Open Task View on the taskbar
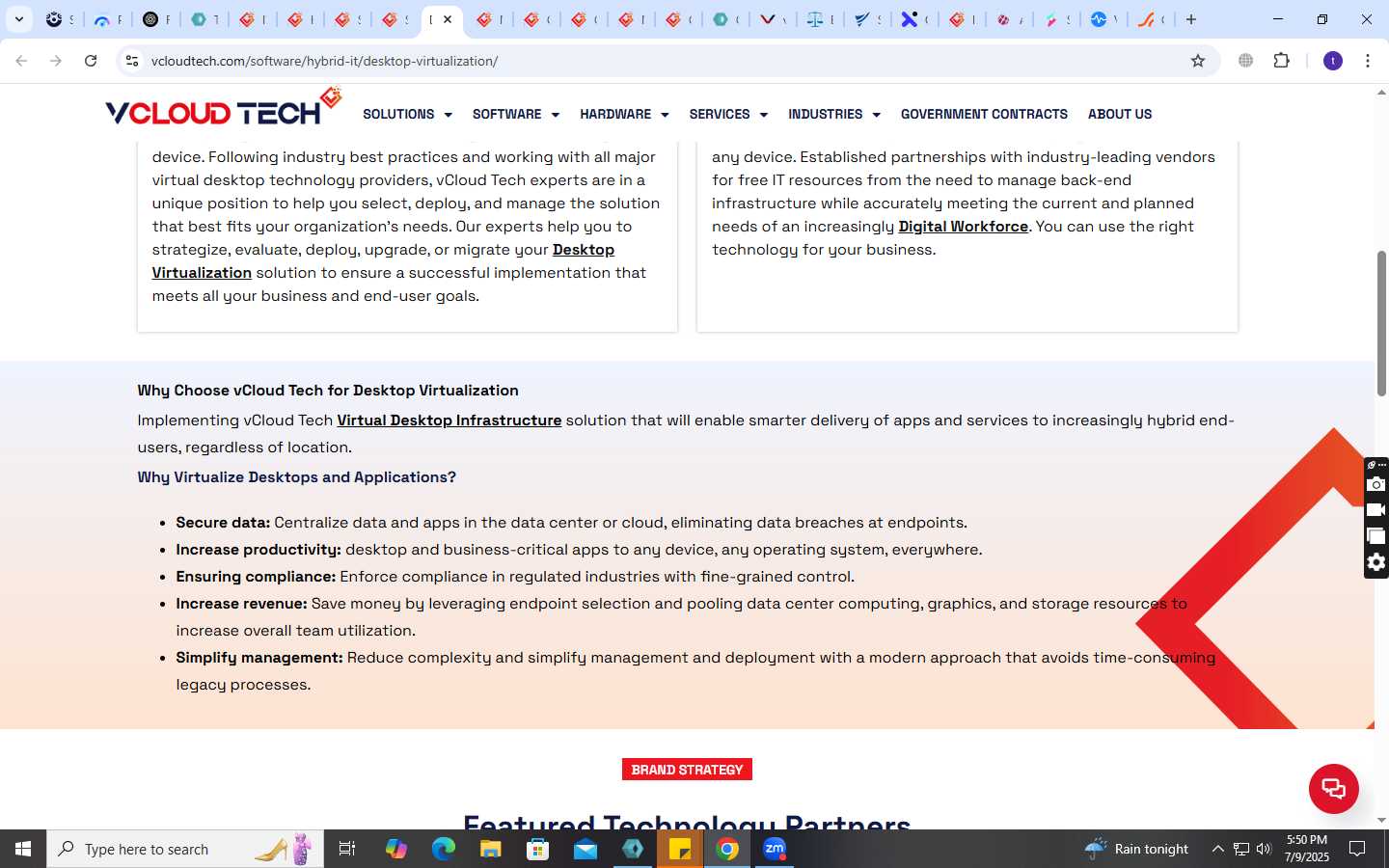The height and width of the screenshot is (868, 1389). coord(347,849)
